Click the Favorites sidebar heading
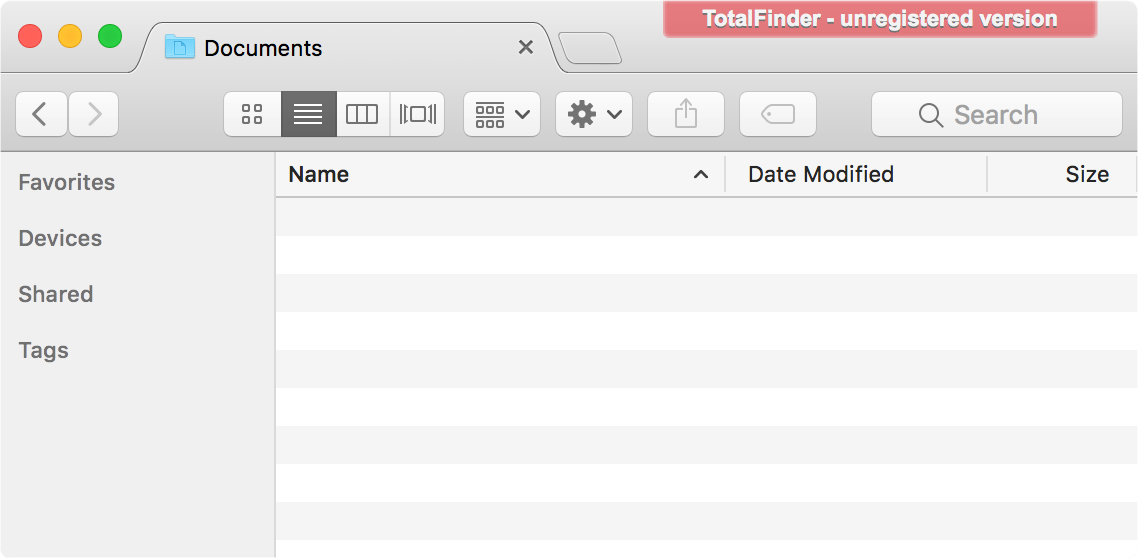 click(67, 182)
